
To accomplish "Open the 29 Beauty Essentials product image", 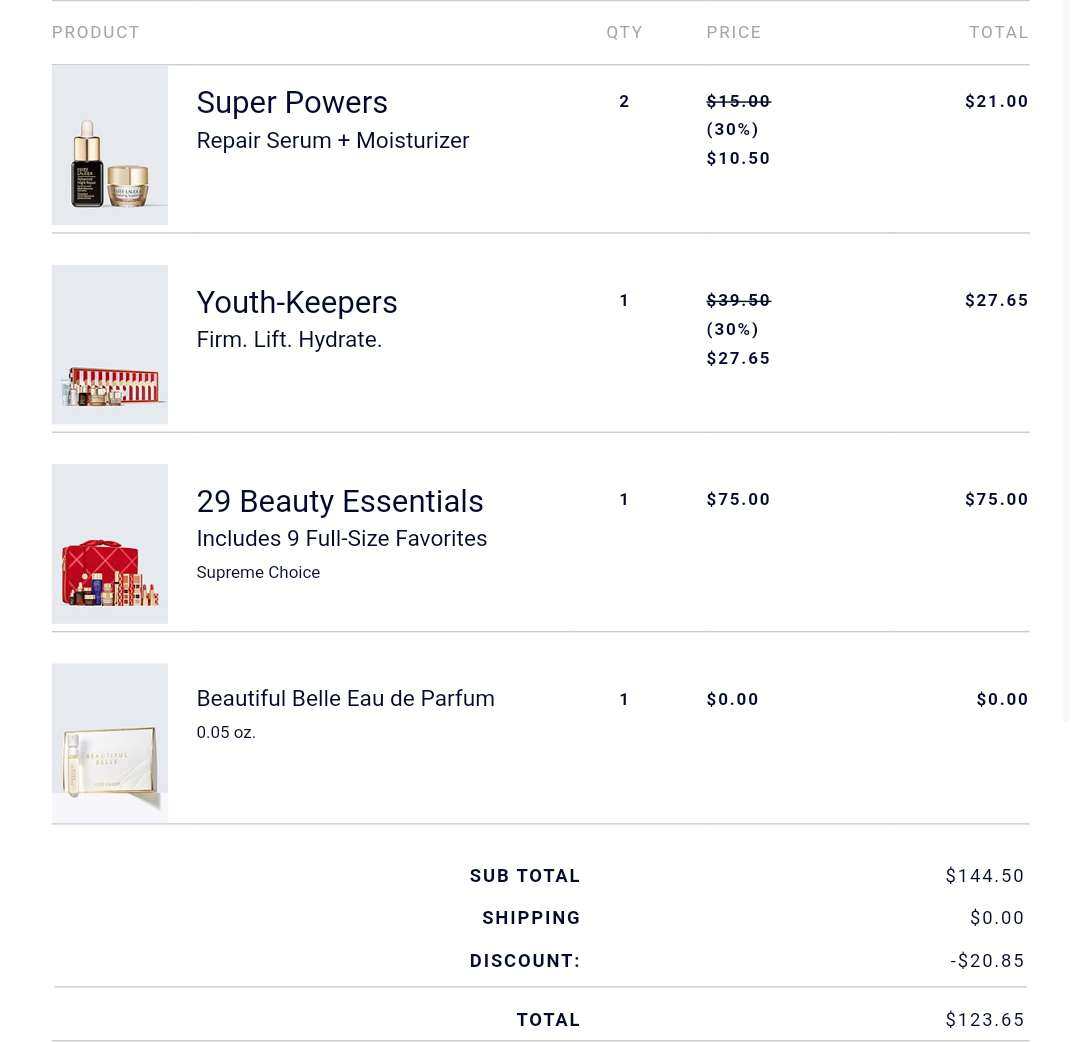I will click(x=110, y=543).
